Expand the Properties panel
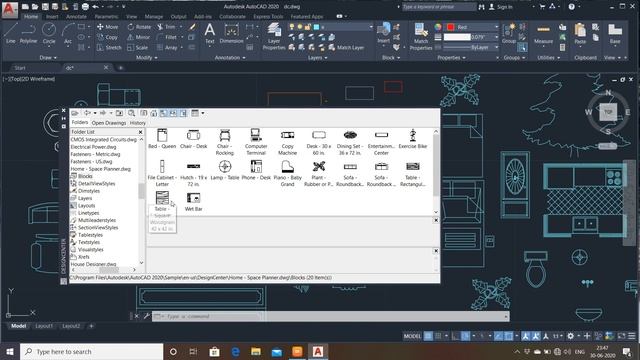Viewport: 640px width, 360px height. click(x=451, y=58)
